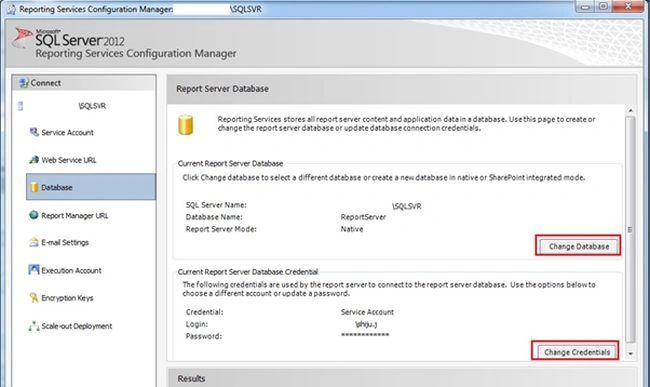Go to the Database page
This screenshot has width=650, height=387.
(x=91, y=187)
